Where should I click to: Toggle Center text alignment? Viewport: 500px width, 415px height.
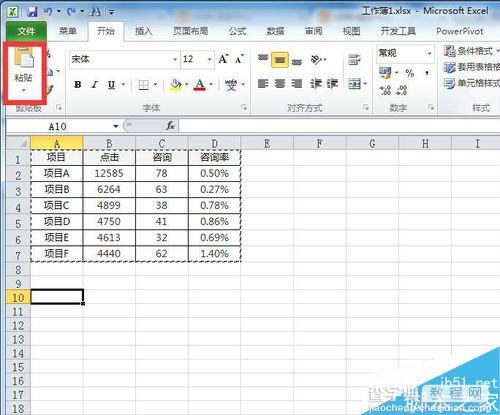pos(280,83)
